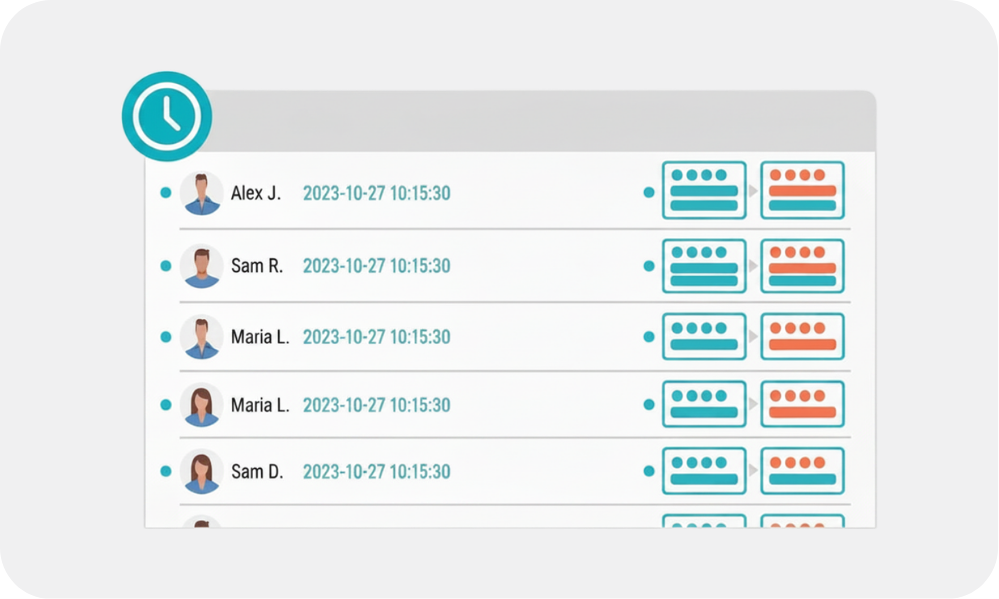Screen dimensions: 999x599
Task: Open Alex J.'s avatar
Action: [x=202, y=193]
